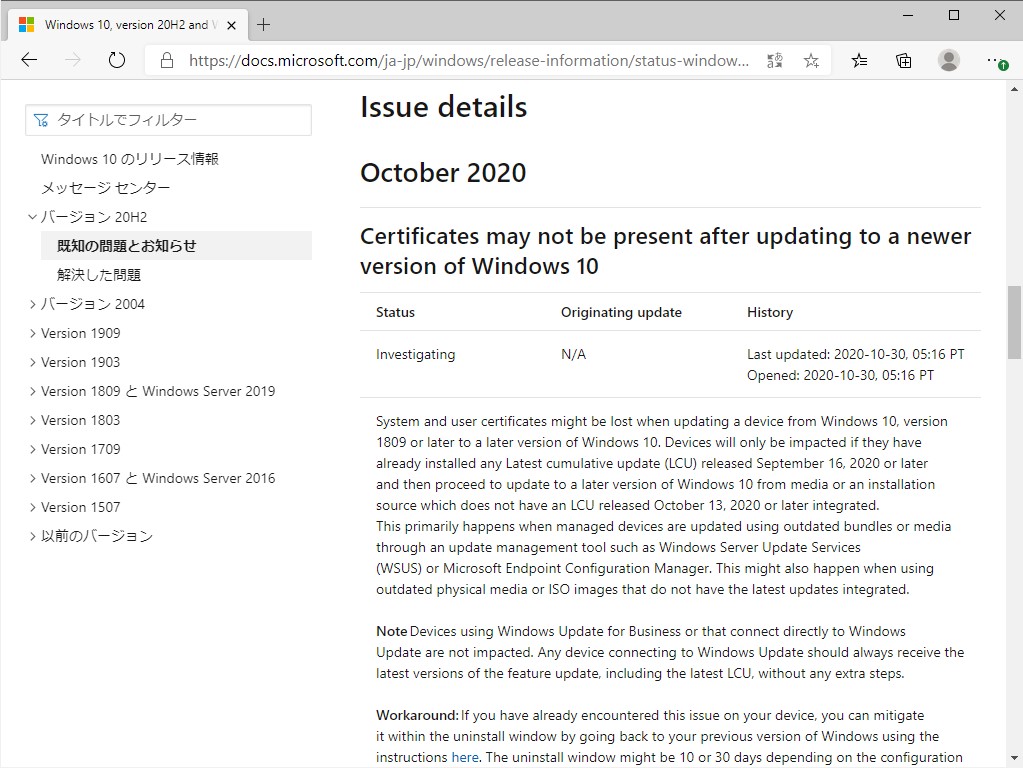Open the Collections icon

pyautogui.click(x=903, y=60)
